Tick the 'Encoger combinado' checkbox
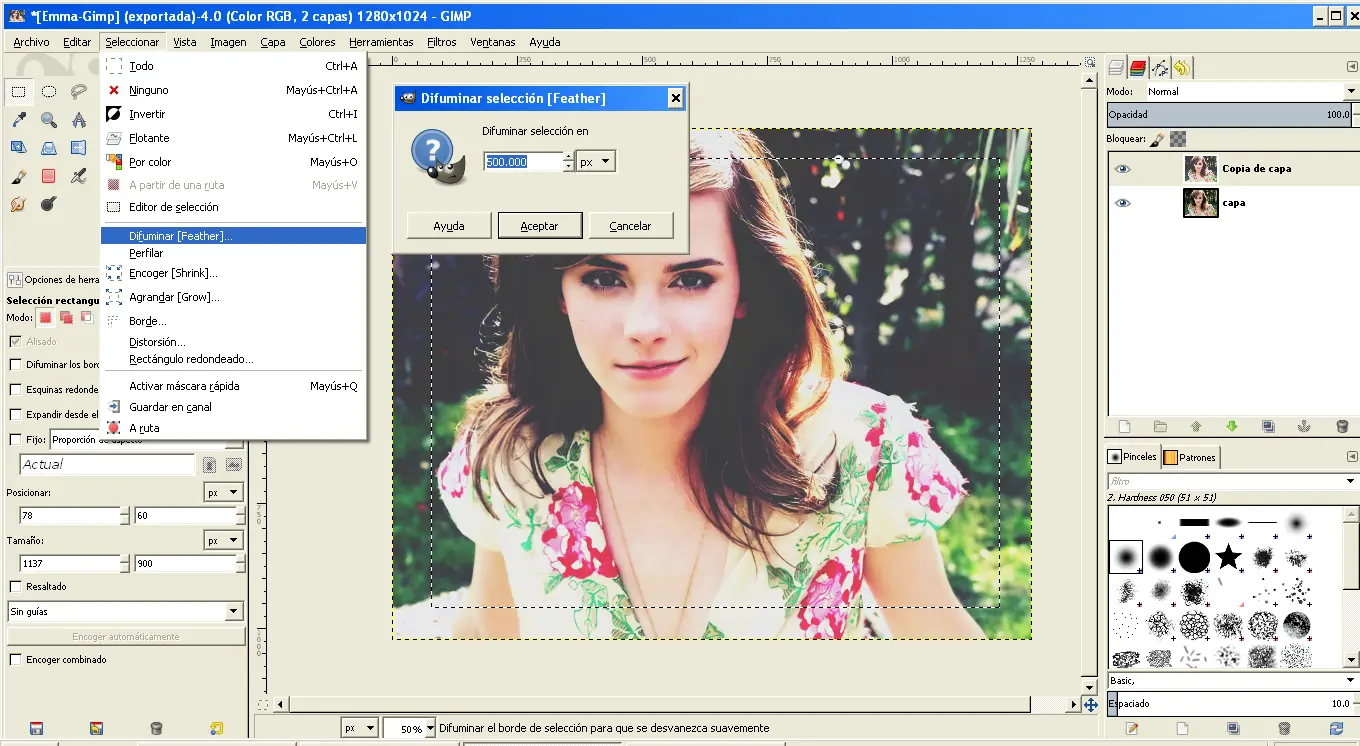Screen dimensions: 1360x746 15,660
